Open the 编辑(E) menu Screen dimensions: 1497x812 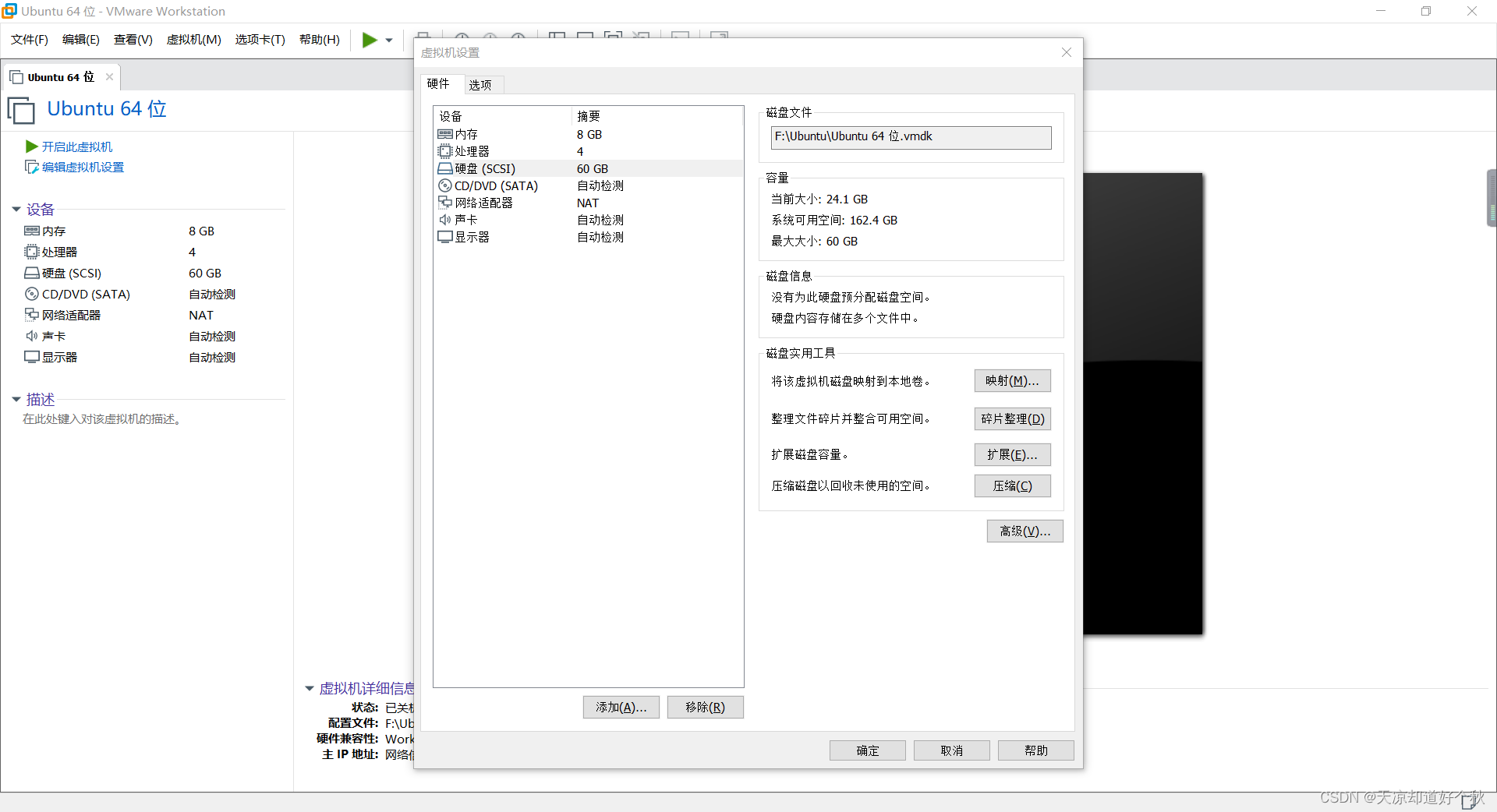pyautogui.click(x=81, y=40)
